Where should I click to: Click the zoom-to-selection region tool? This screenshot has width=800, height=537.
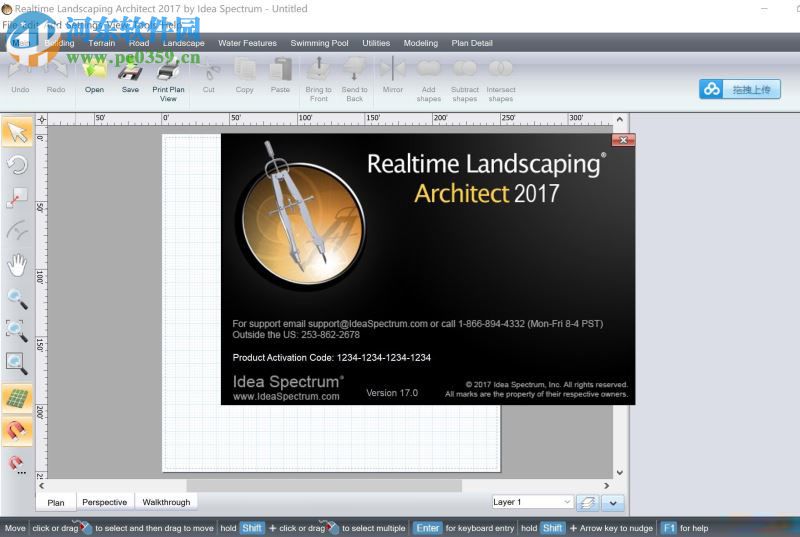tap(17, 331)
